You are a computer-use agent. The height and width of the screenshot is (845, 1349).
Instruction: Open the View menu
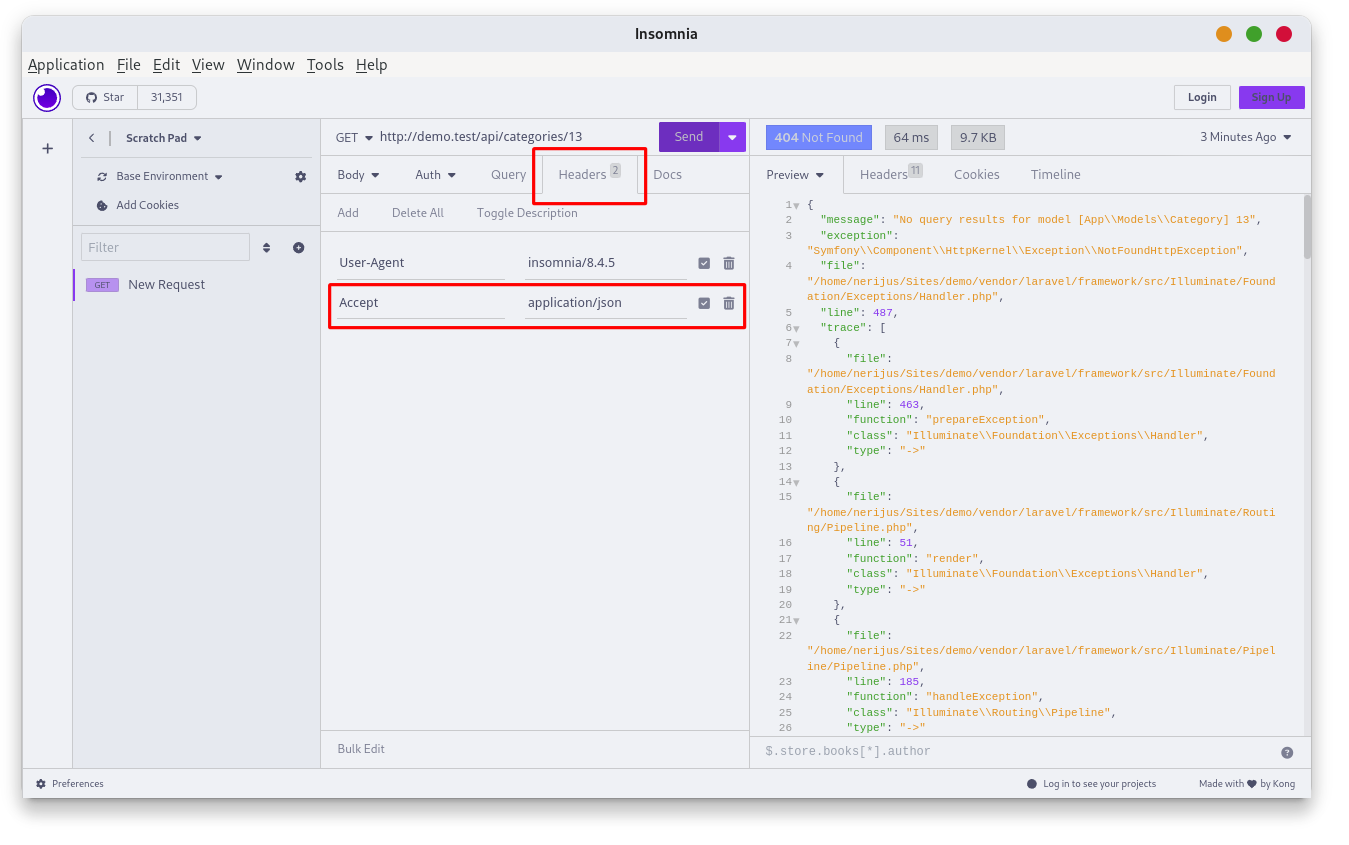pyautogui.click(x=208, y=65)
